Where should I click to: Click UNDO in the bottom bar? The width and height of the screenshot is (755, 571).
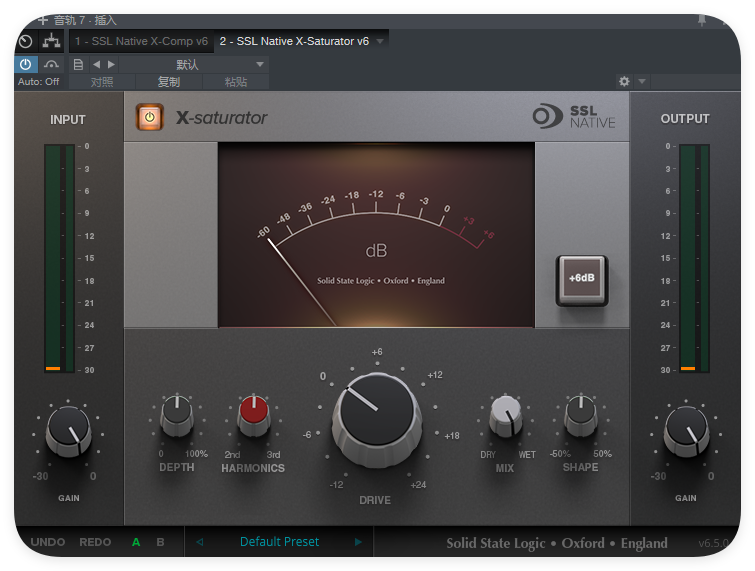coord(48,542)
